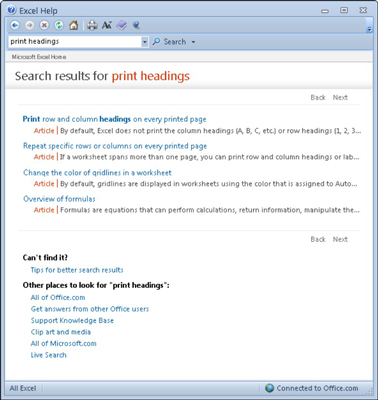Open the 'All of Microsoft.com' link
Image resolution: width=378 pixels, height=400 pixels.
pyautogui.click(x=64, y=343)
